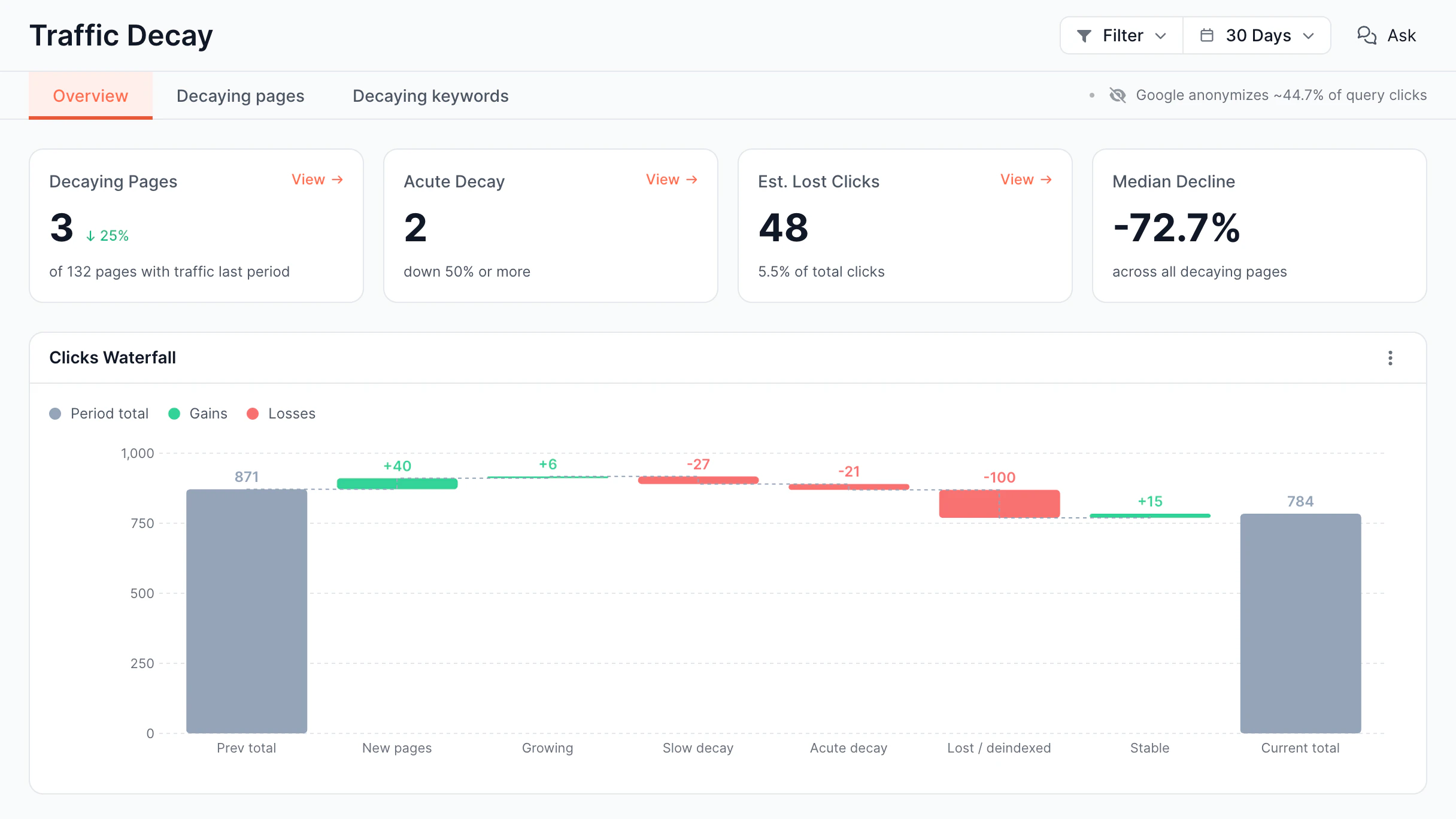1456x819 pixels.
Task: Click the Acute decay red bar
Action: point(849,487)
